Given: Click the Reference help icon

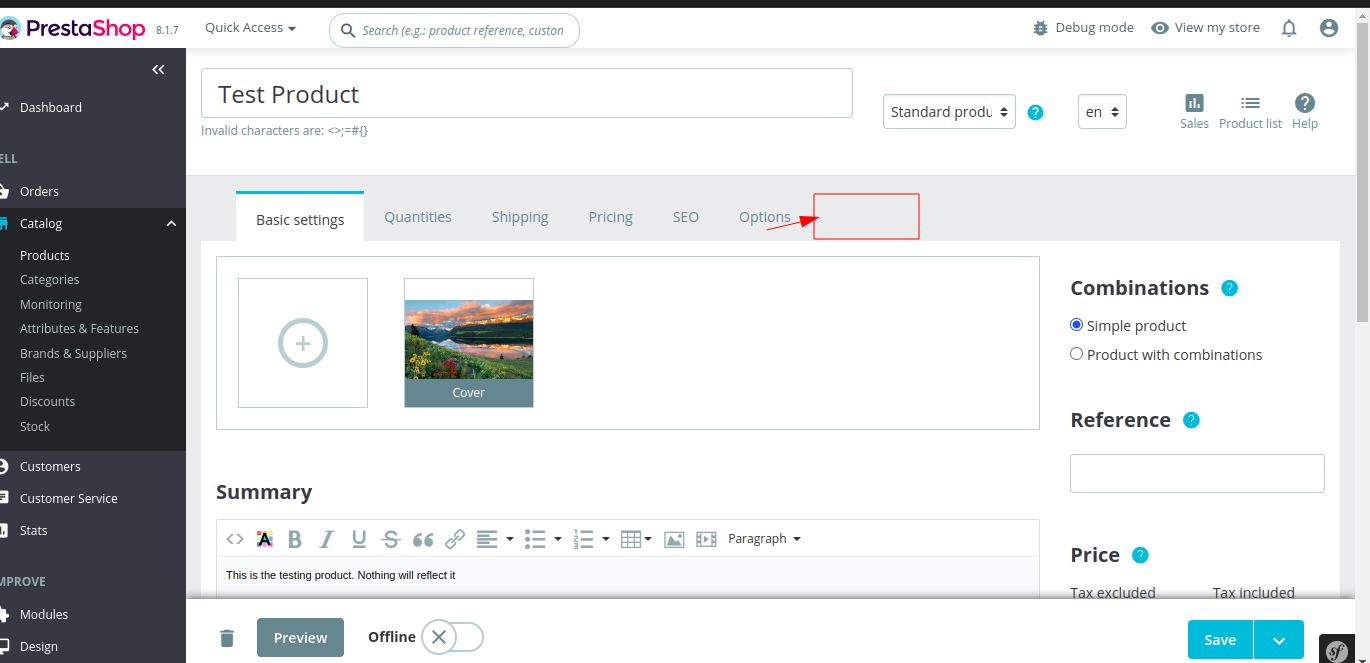Looking at the screenshot, I should pyautogui.click(x=1191, y=420).
